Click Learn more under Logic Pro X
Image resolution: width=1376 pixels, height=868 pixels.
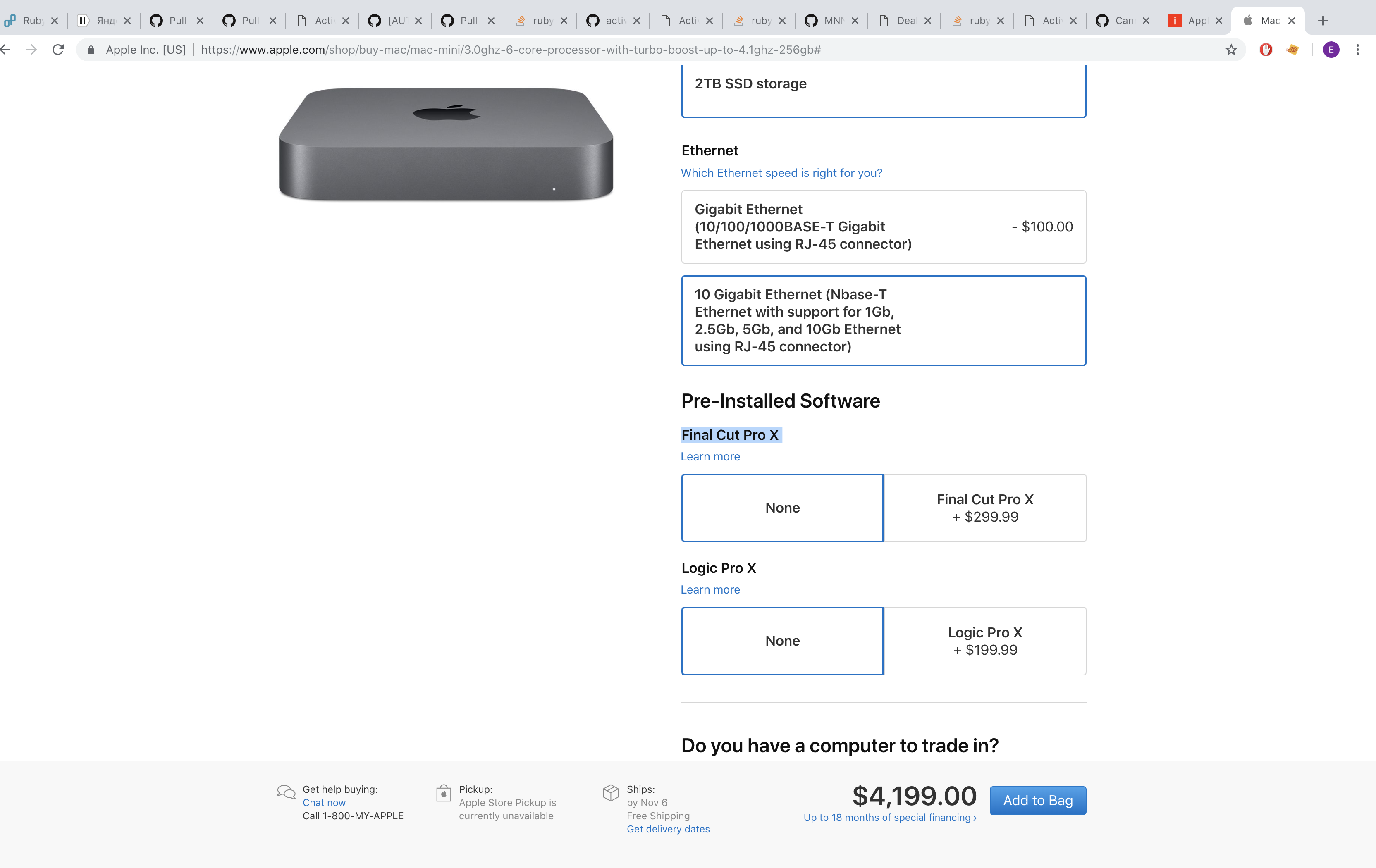[710, 590]
